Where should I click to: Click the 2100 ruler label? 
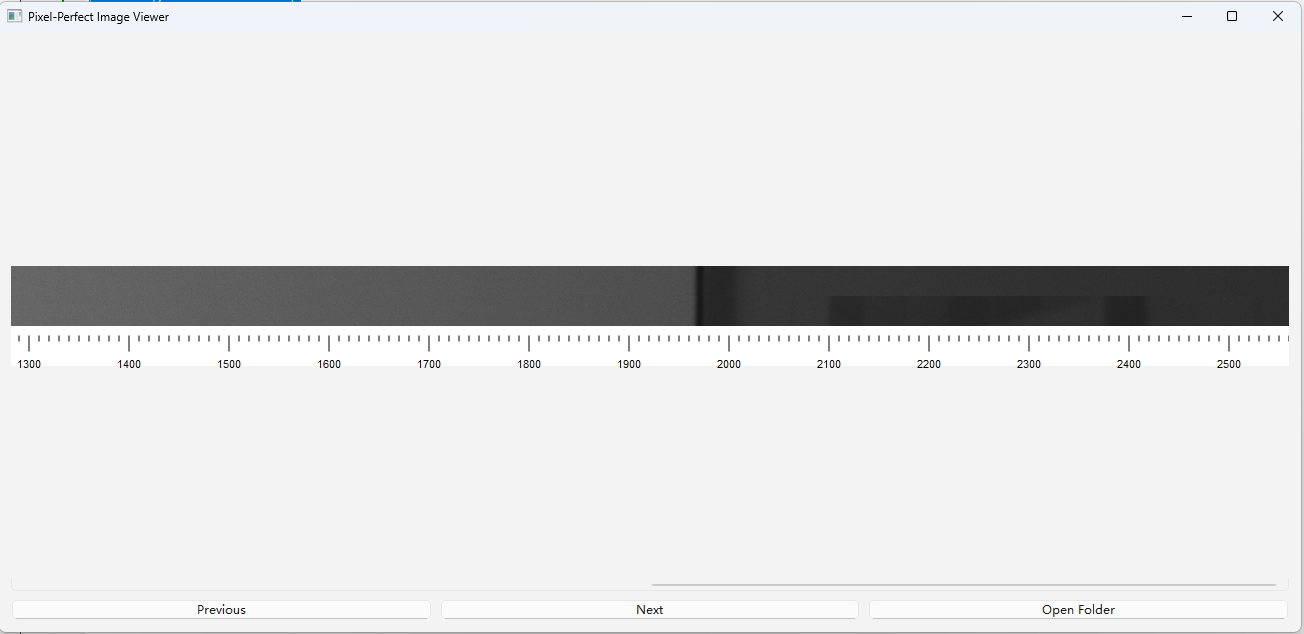pos(829,364)
